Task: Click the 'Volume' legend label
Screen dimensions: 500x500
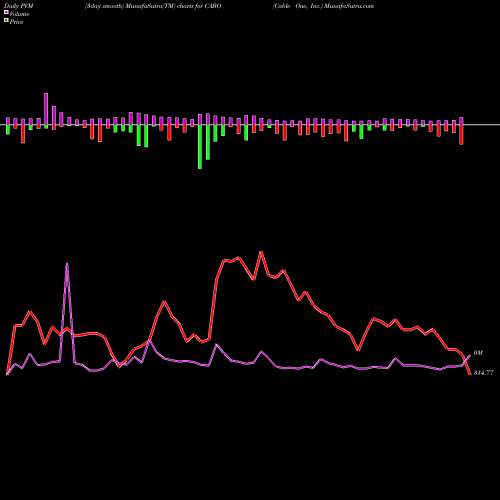Action: coord(19,14)
